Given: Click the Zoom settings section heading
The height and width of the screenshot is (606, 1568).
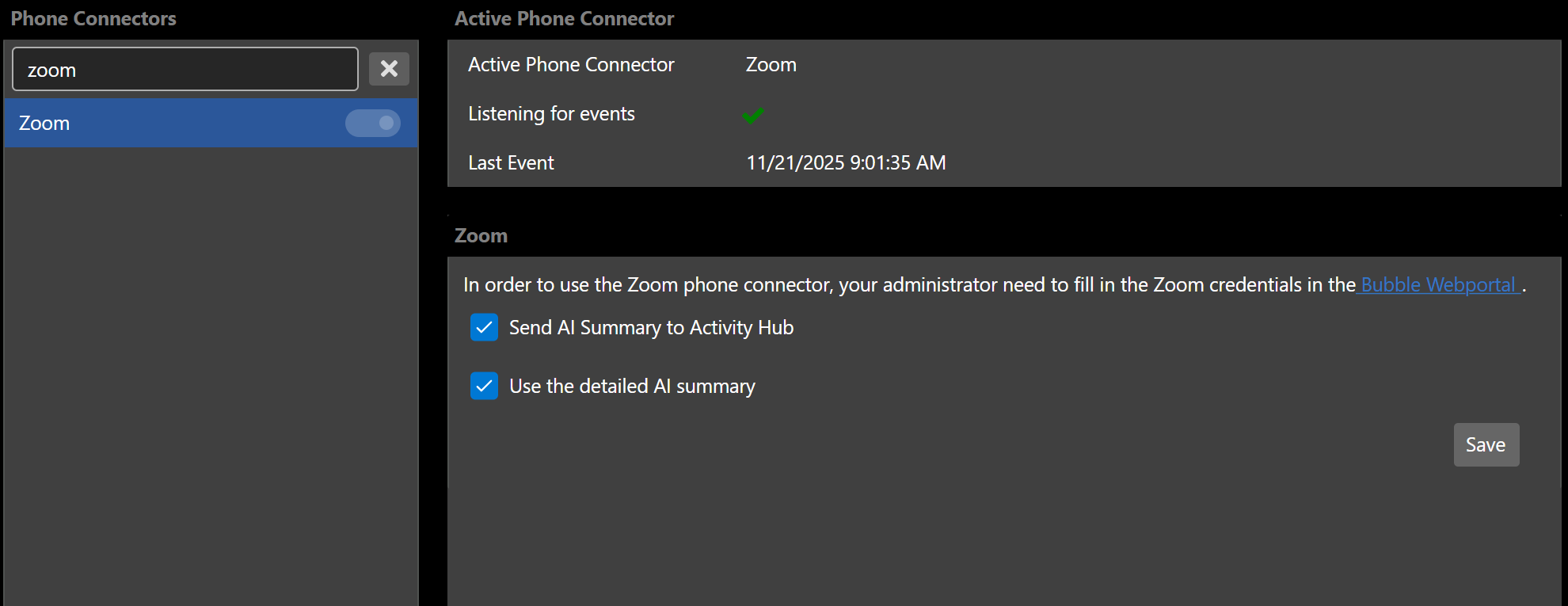Looking at the screenshot, I should pos(481,235).
